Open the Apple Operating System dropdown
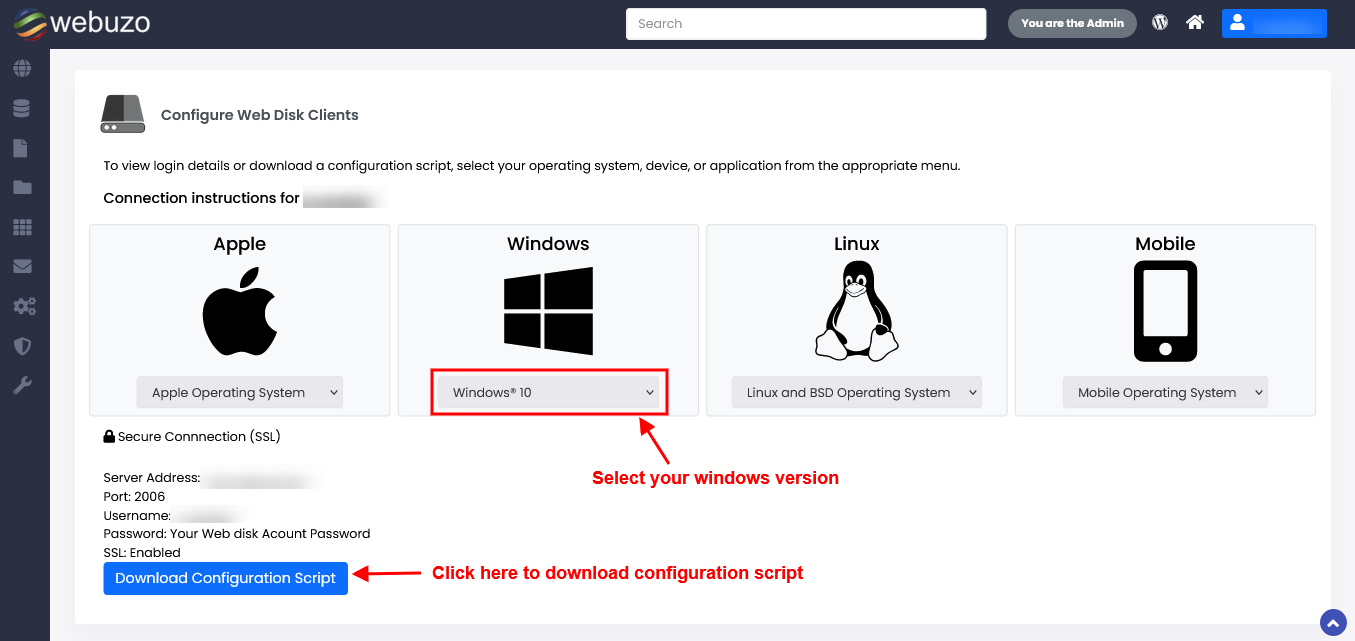 239,392
